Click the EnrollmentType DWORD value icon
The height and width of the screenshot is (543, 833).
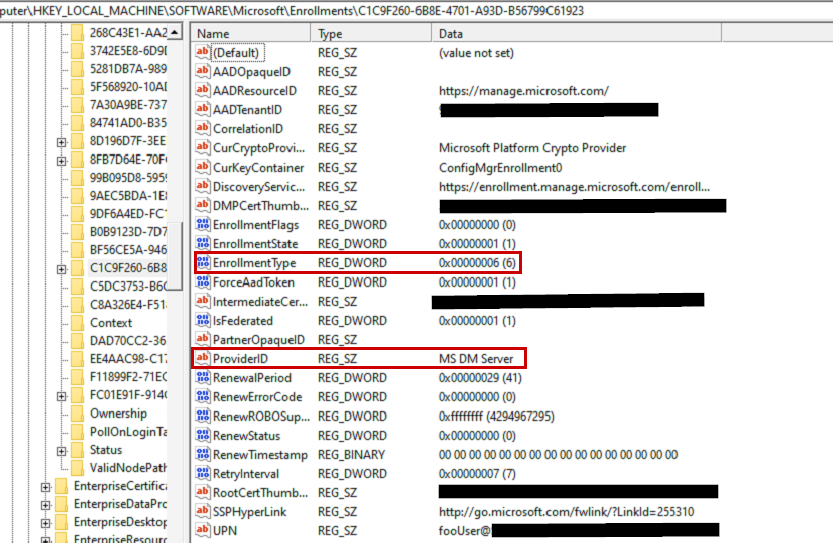tap(201, 263)
